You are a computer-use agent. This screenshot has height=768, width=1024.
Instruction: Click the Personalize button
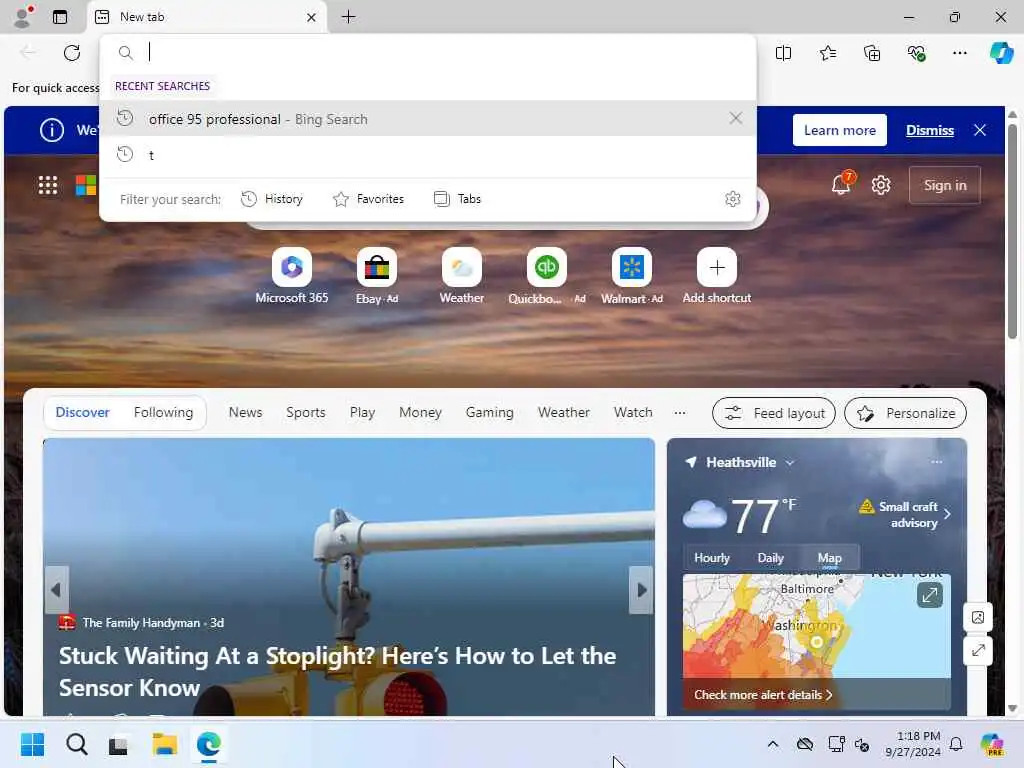905,413
